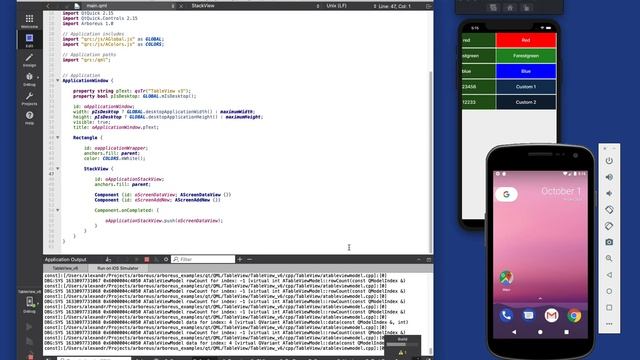Click the simulator toolbar home icon
The image size is (640, 360).
click(x=510, y=8)
